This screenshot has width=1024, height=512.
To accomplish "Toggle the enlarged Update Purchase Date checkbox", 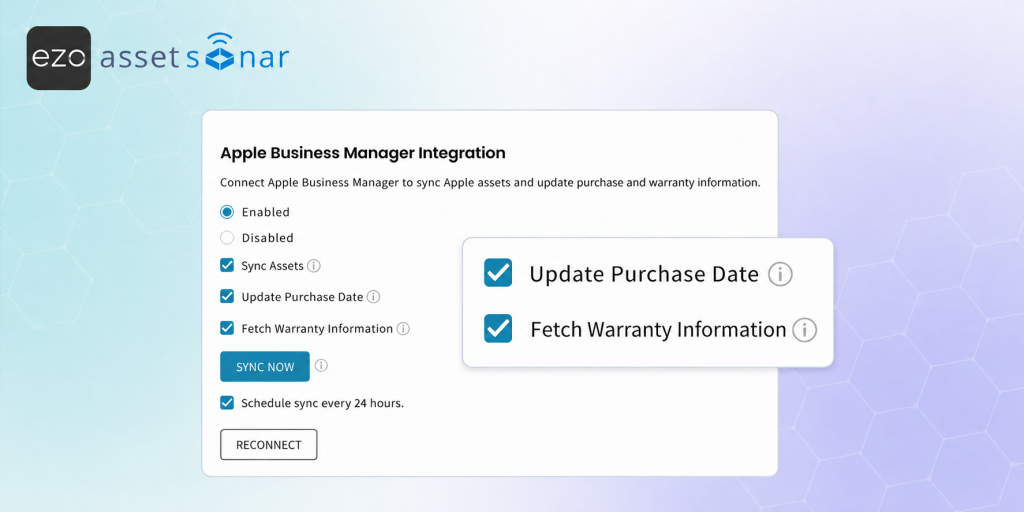I will pos(498,273).
